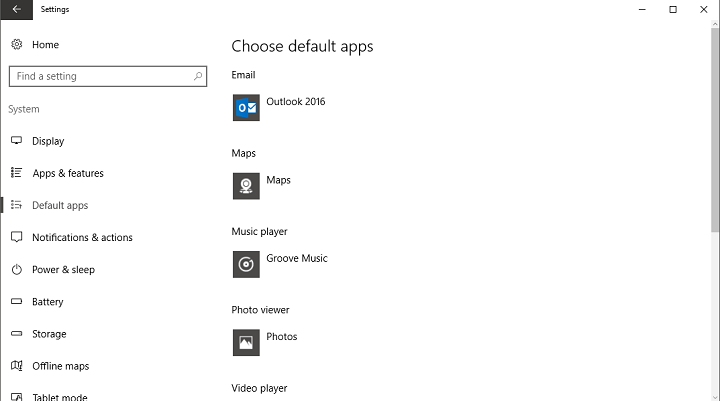Click the Power & sleep power icon
The image size is (720, 401).
(x=17, y=269)
